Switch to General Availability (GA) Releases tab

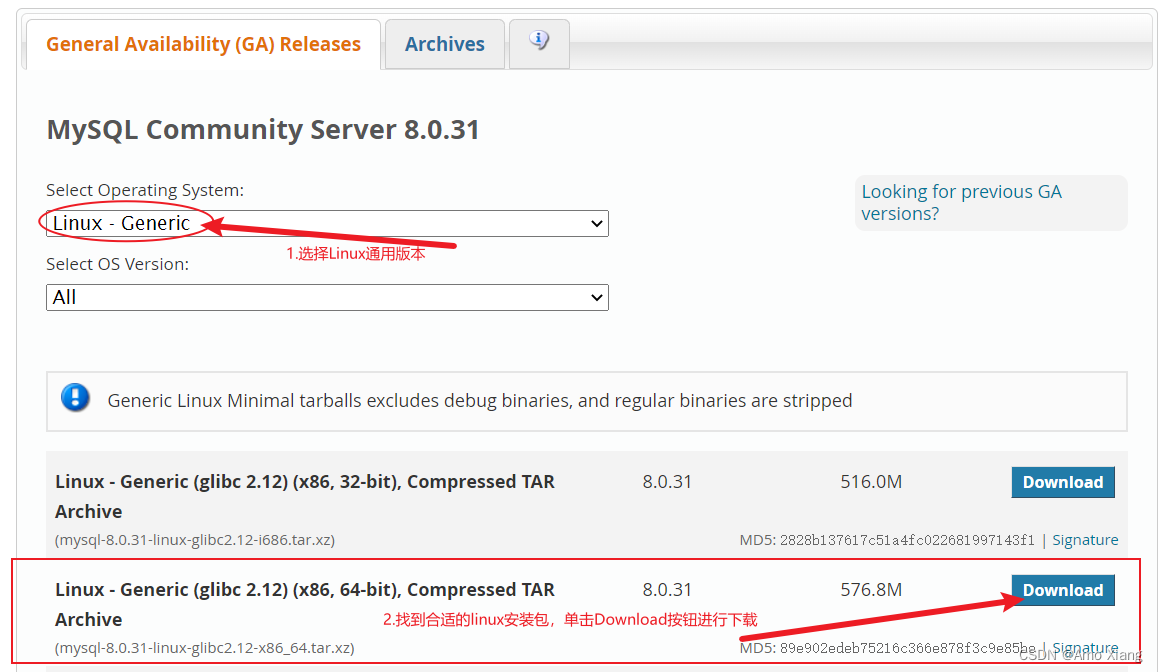pyautogui.click(x=203, y=44)
